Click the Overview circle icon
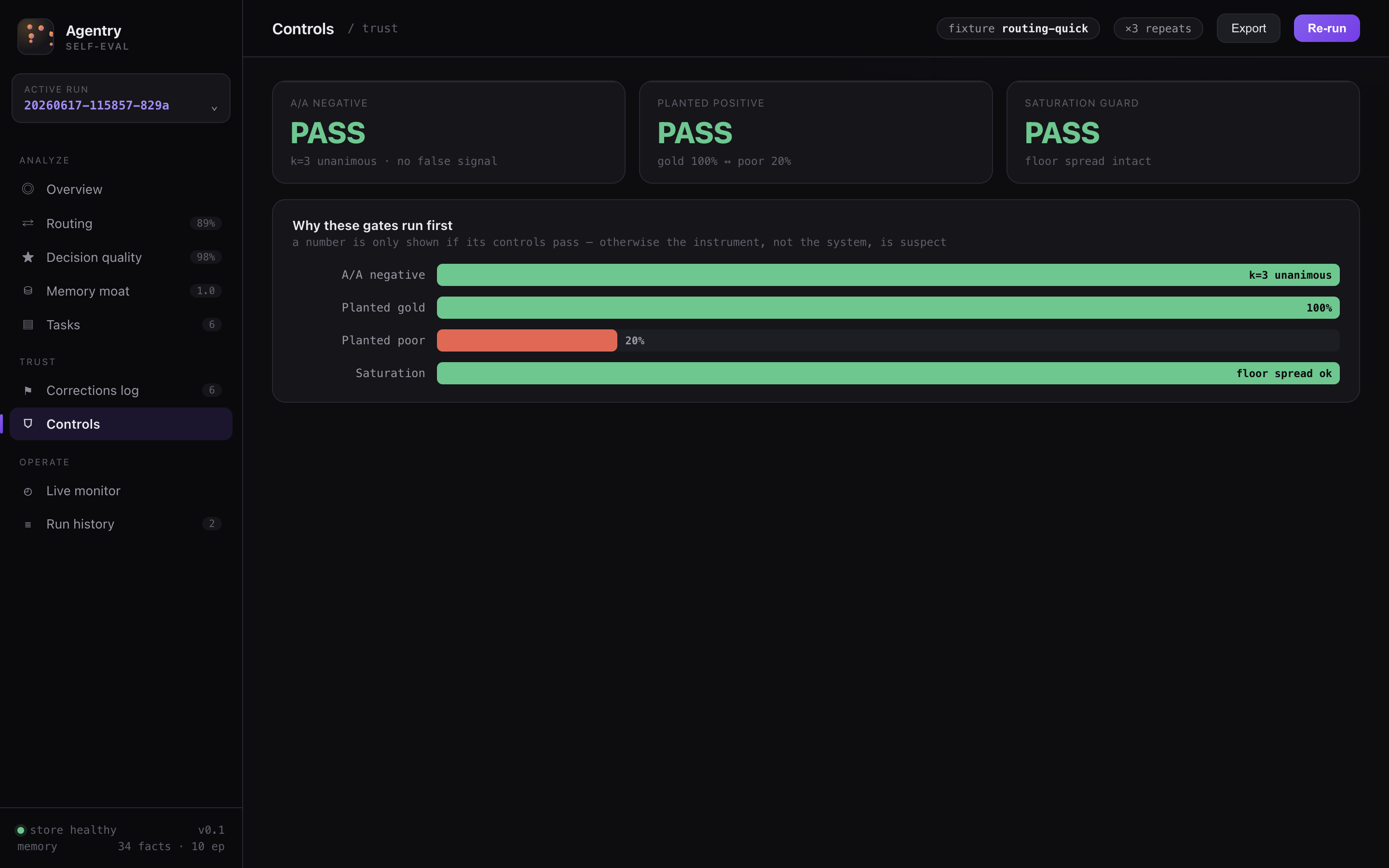 27,189
